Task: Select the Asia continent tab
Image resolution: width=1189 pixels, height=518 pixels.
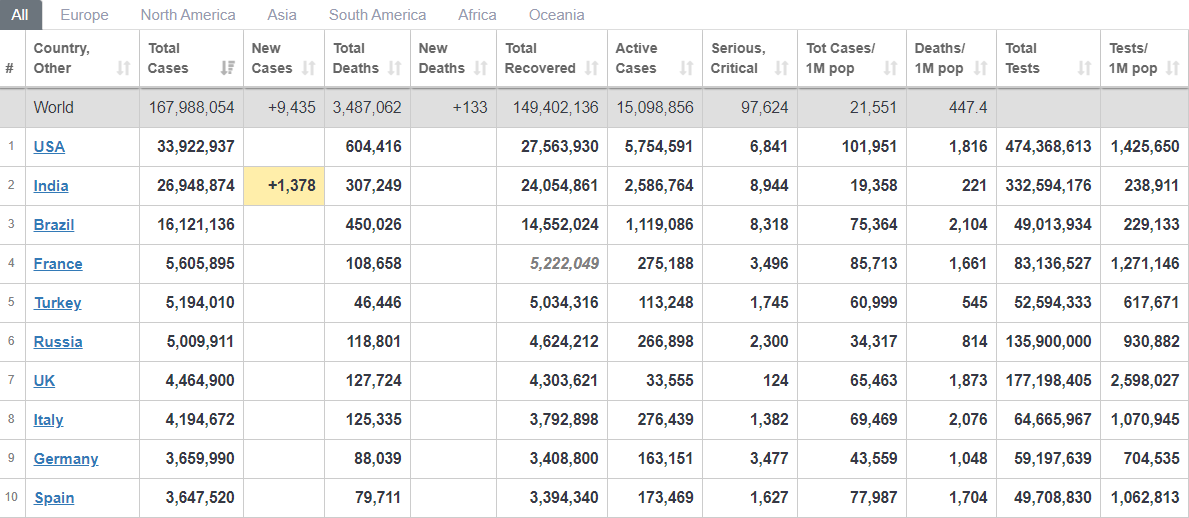Action: 282,15
